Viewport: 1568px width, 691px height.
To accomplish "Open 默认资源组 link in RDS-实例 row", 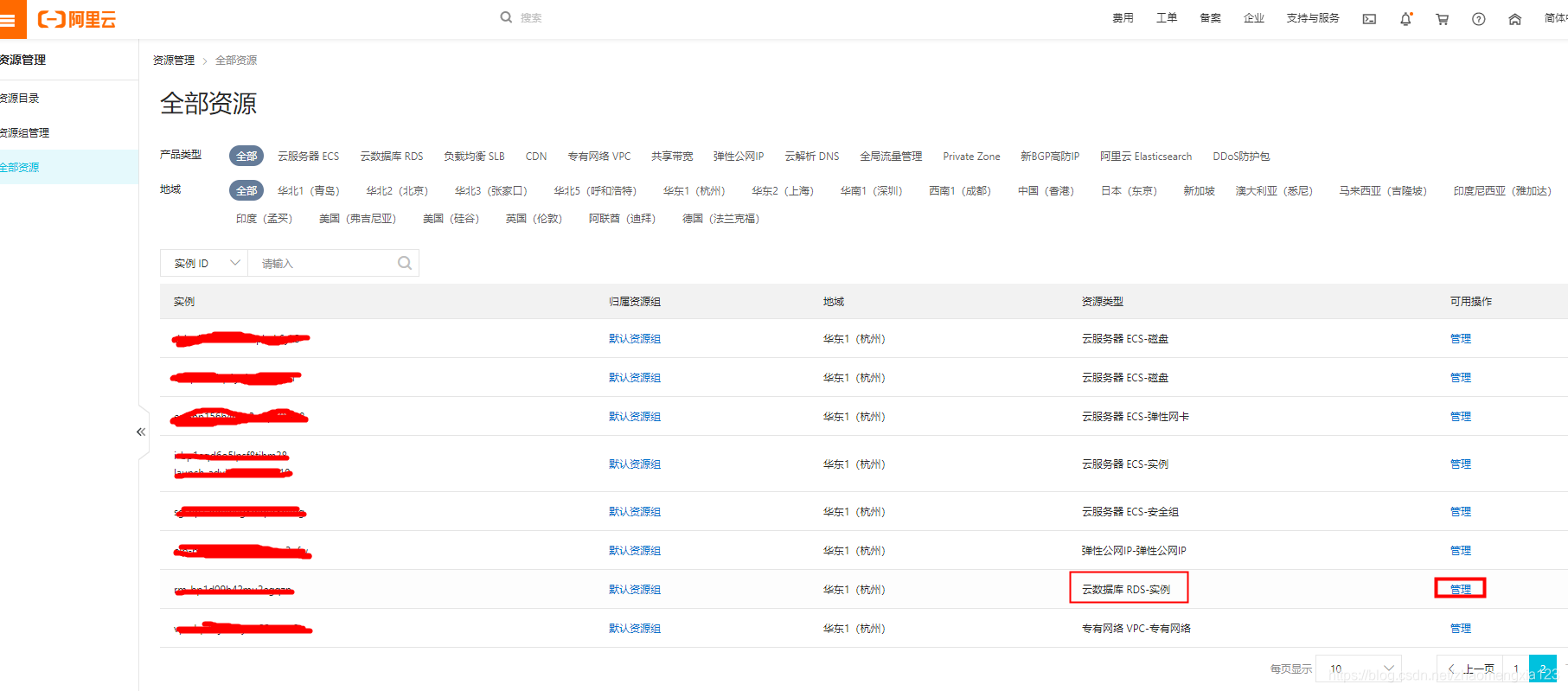I will [x=635, y=590].
